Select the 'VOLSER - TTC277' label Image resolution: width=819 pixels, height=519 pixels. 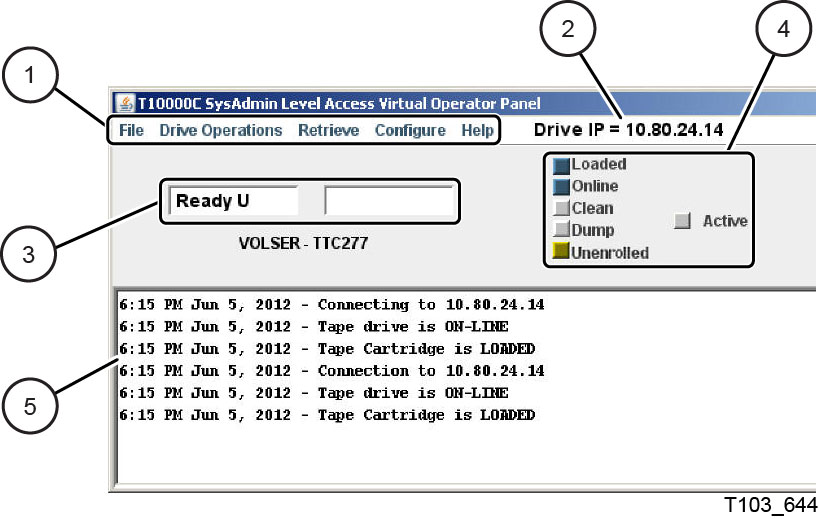303,243
